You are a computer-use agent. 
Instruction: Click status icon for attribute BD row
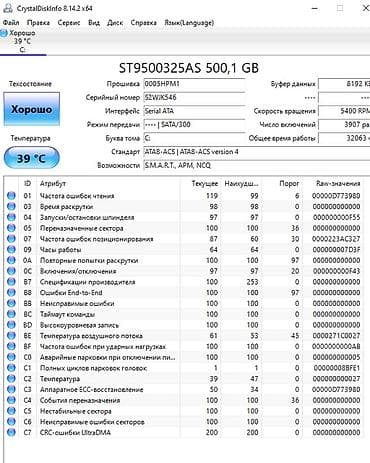pyautogui.click(x=11, y=325)
